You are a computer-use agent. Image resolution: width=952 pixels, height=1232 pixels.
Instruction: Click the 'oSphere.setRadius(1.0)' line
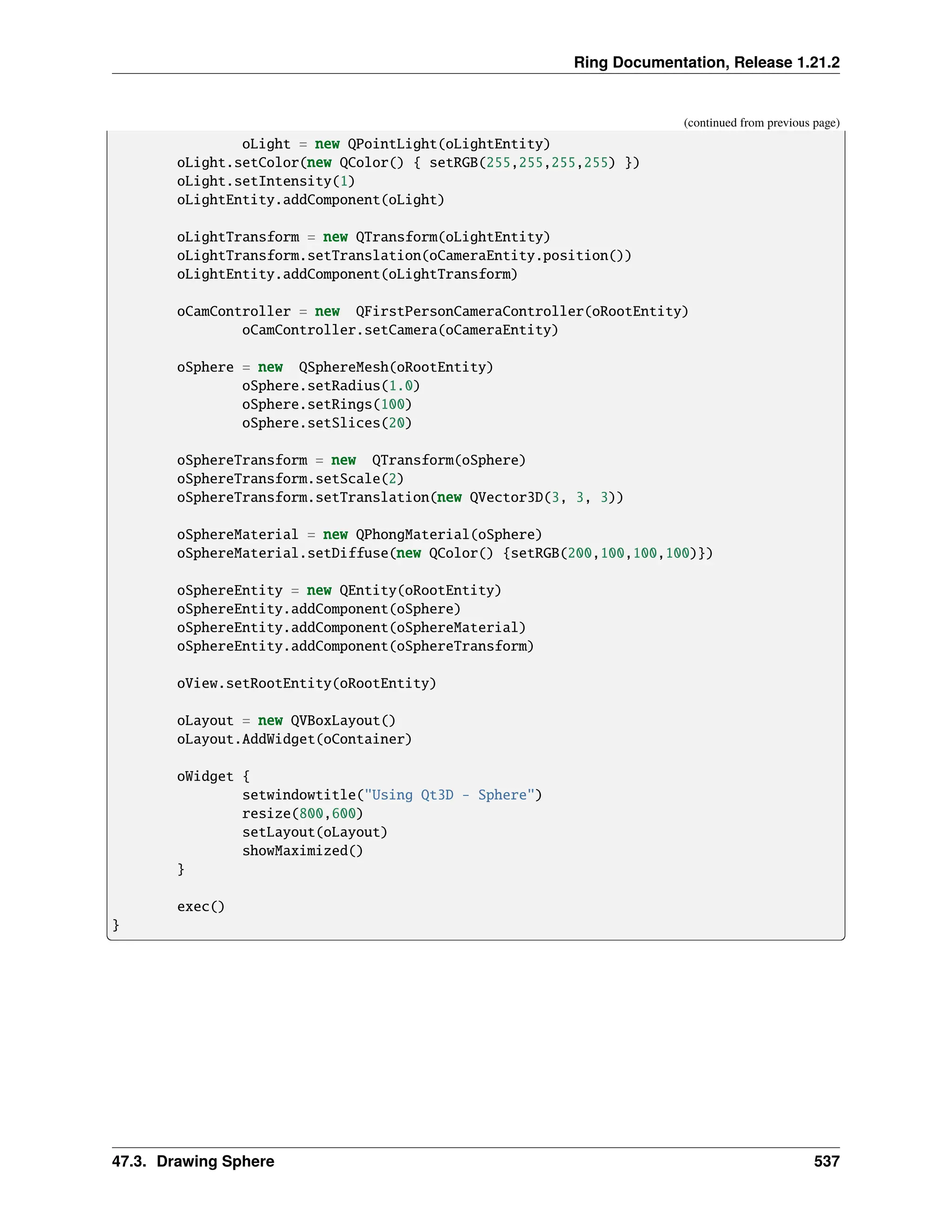coord(331,386)
